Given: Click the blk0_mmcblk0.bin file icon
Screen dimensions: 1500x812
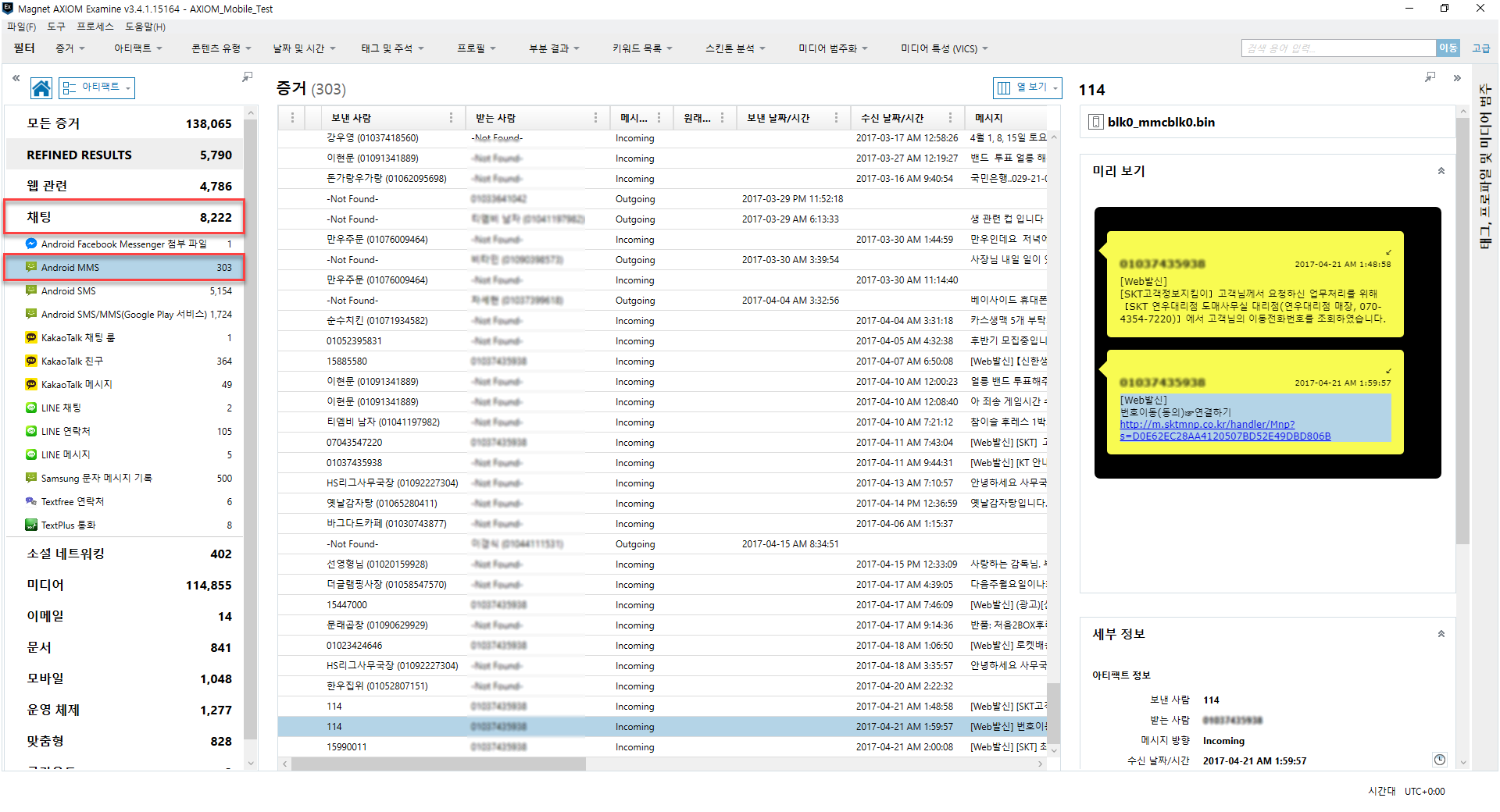Looking at the screenshot, I should coord(1096,122).
